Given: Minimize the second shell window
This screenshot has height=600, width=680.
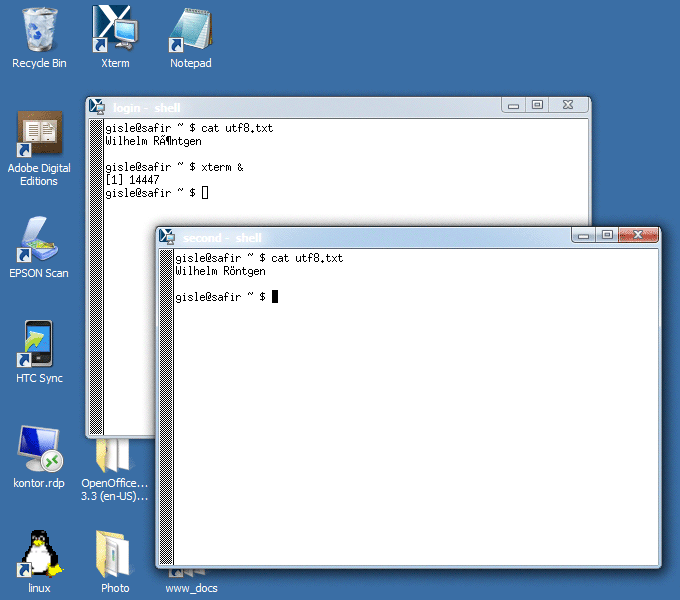Looking at the screenshot, I should pos(584,235).
